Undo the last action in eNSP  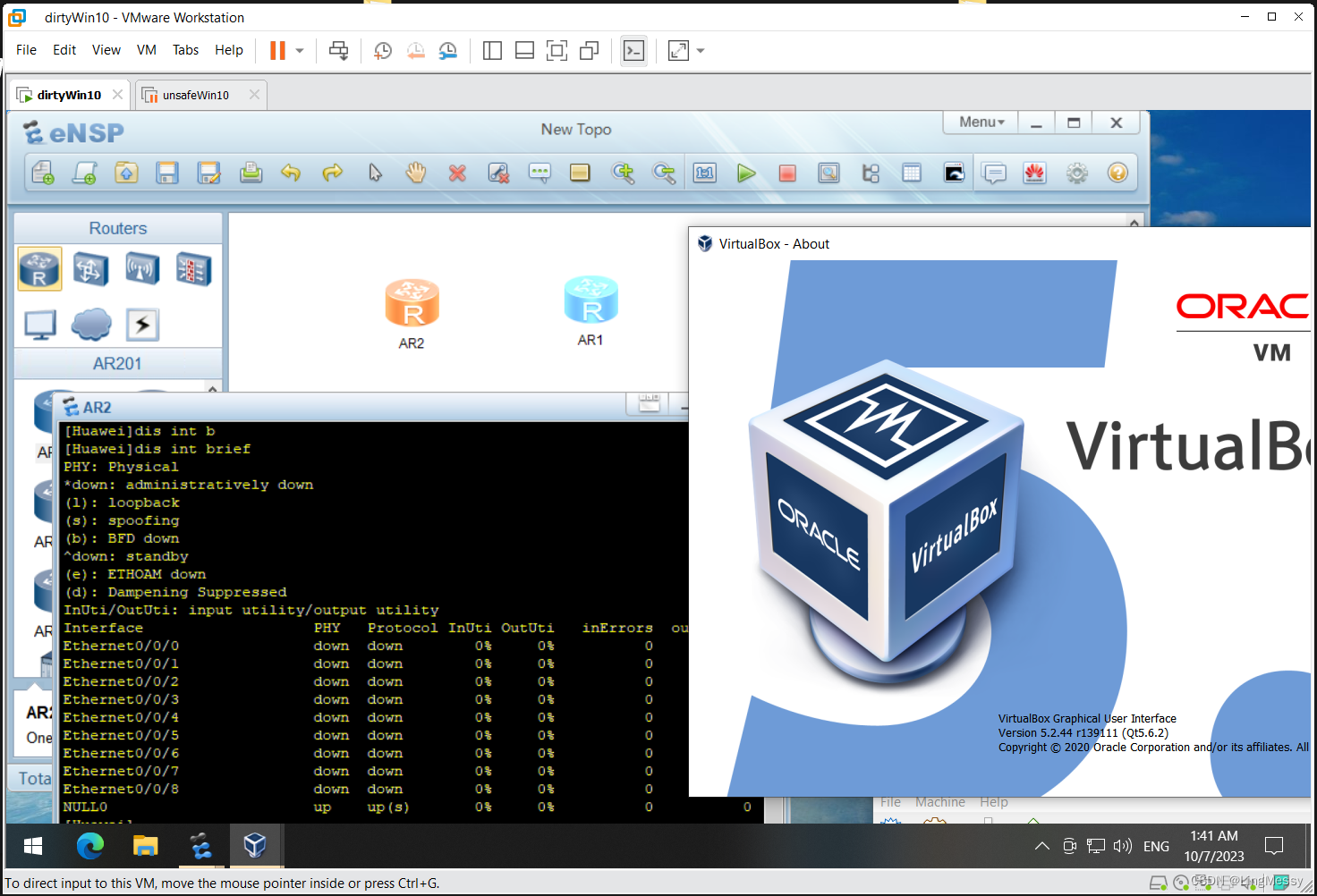[291, 173]
